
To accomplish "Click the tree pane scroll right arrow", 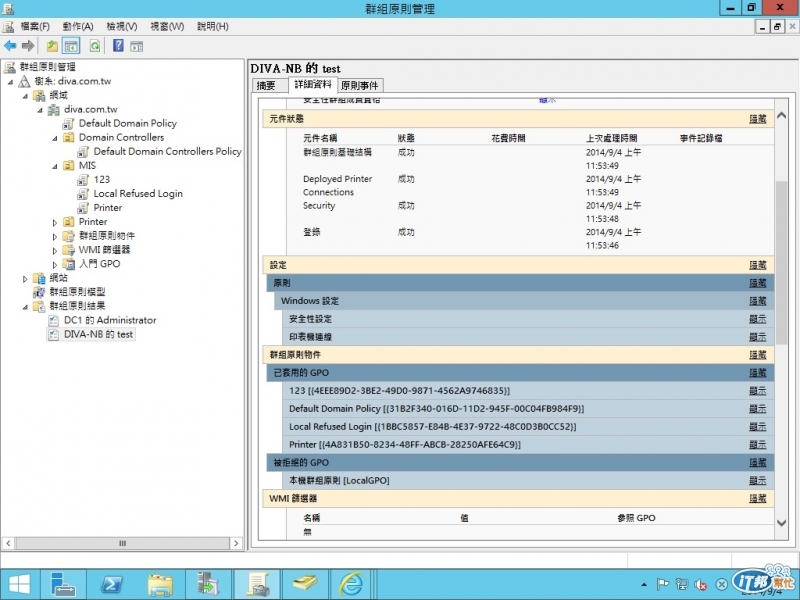I will coord(236,543).
